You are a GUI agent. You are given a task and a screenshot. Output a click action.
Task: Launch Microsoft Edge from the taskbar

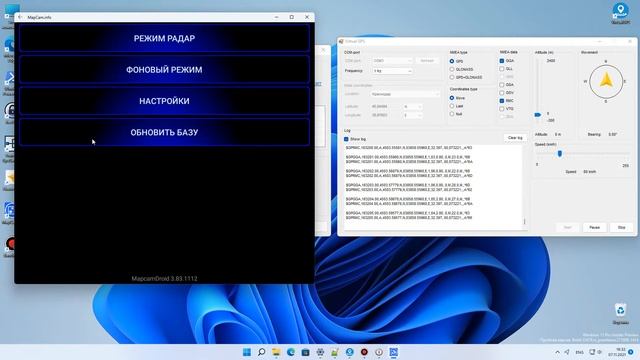tap(291, 352)
